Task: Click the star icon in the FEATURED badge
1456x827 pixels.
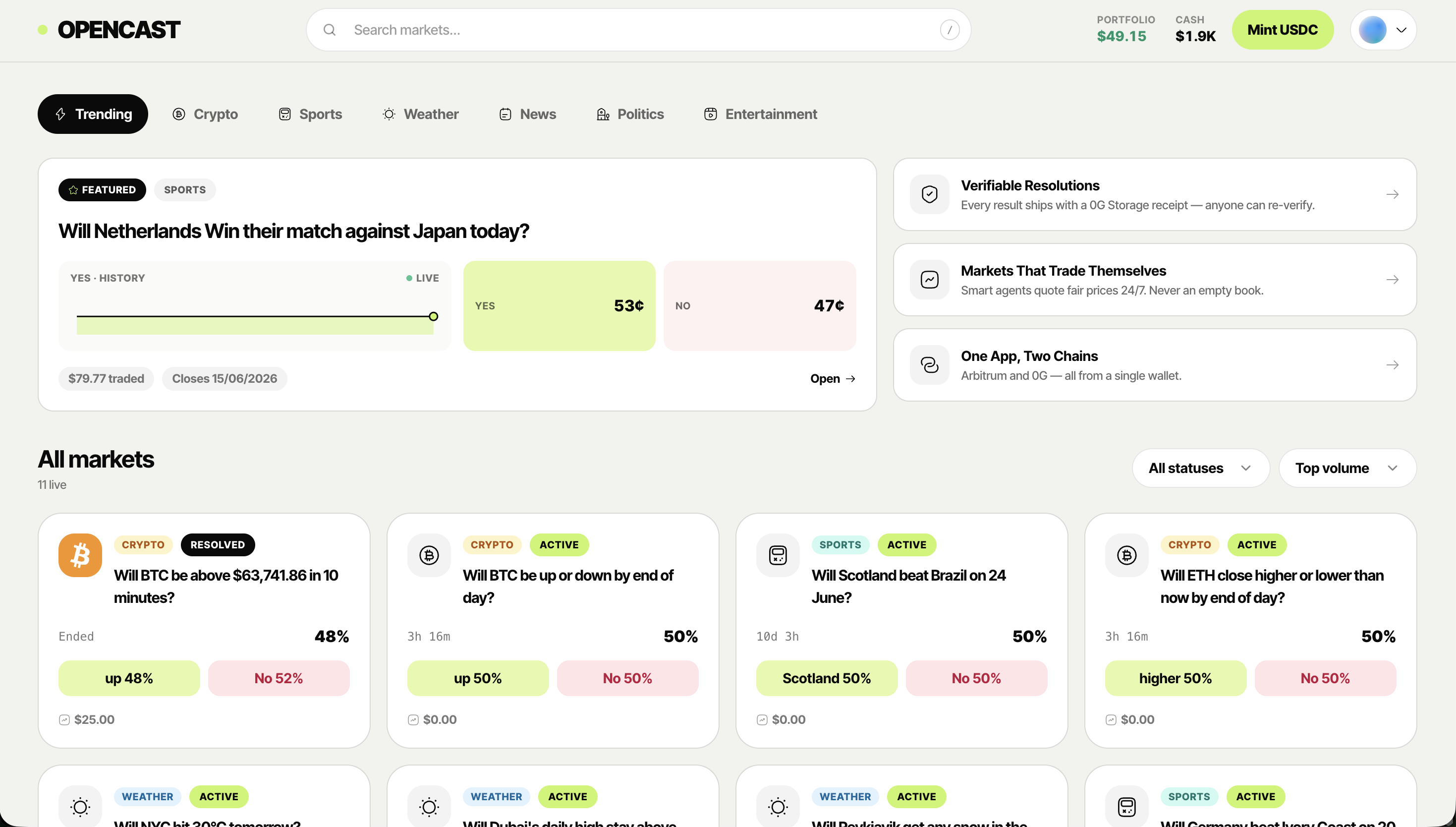Action: pyautogui.click(x=73, y=190)
